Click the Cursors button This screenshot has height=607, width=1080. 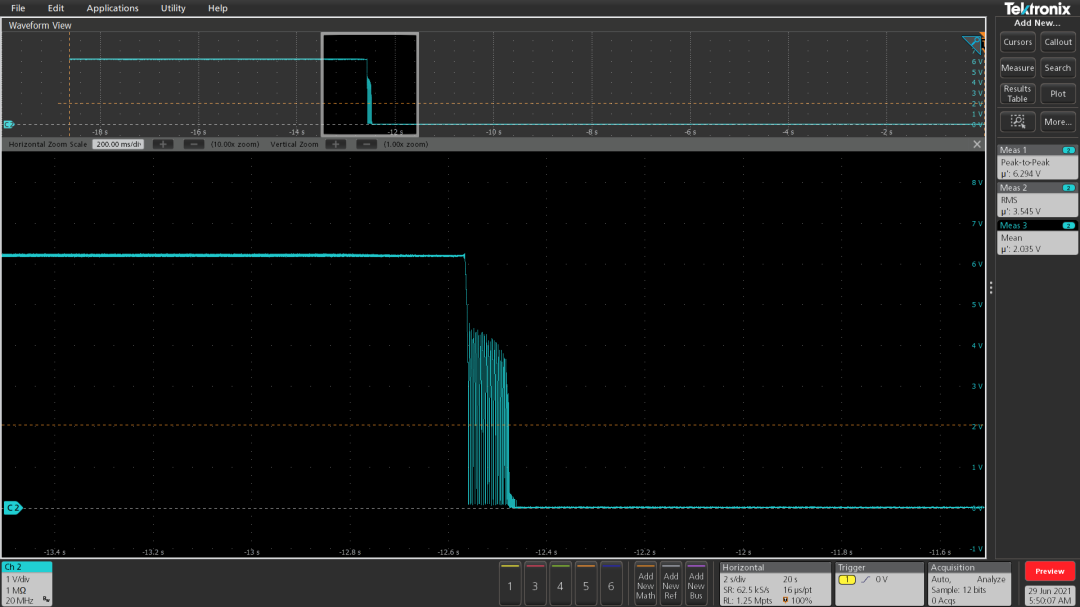point(1017,42)
